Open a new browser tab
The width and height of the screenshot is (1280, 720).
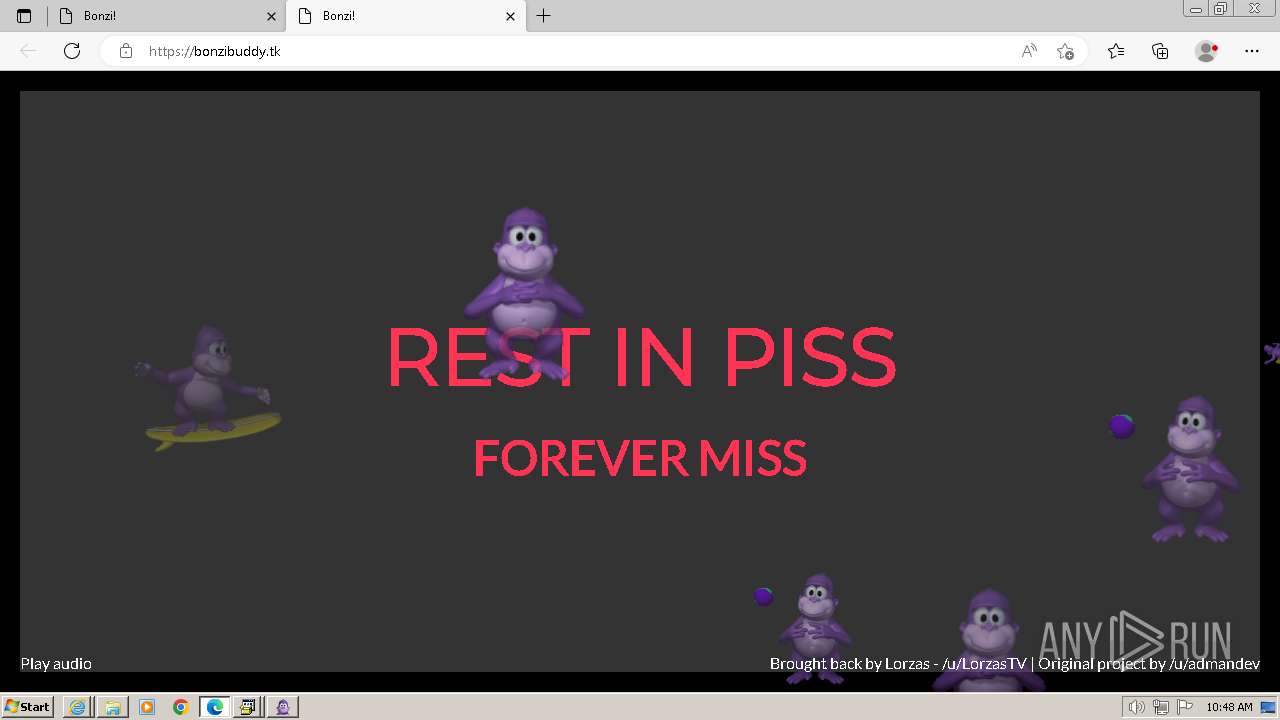(543, 16)
